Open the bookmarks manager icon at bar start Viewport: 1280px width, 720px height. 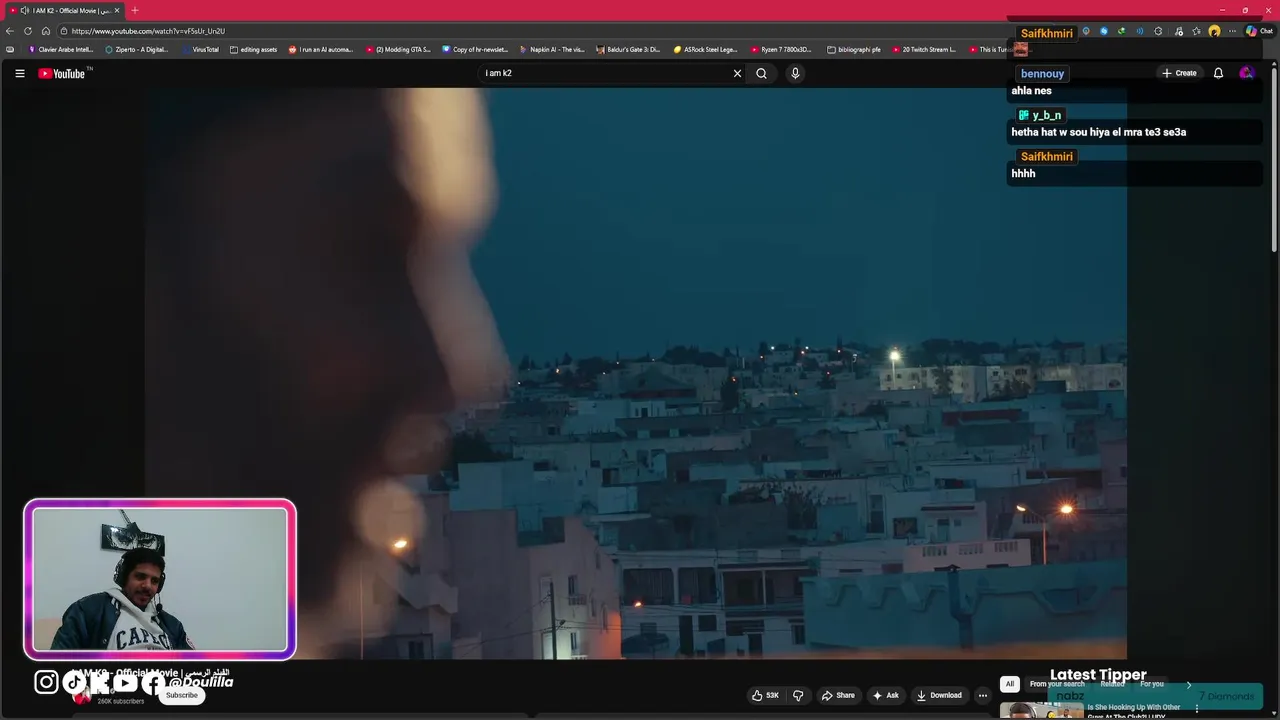coord(10,49)
